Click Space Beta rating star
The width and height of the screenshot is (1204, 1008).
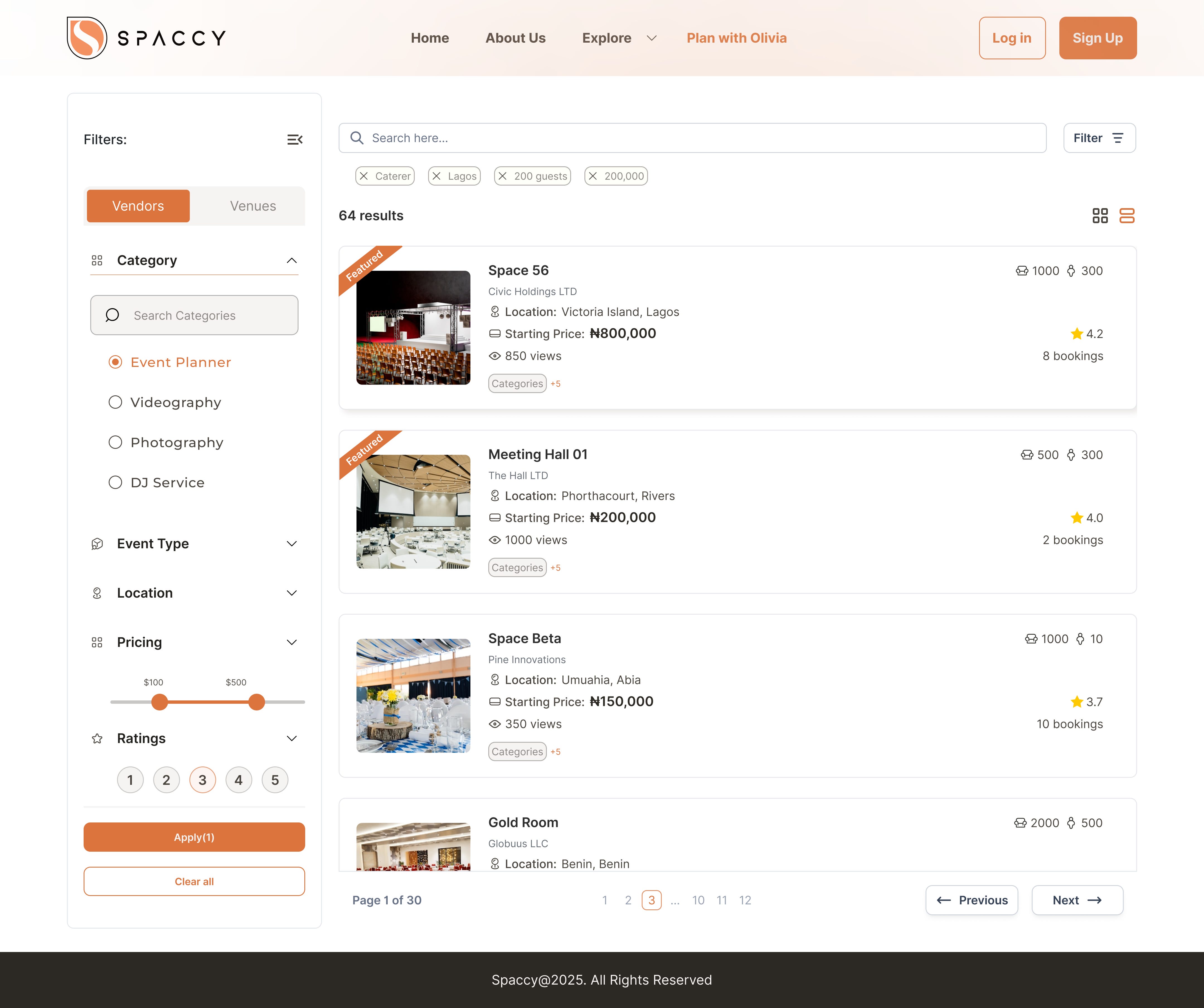click(x=1077, y=702)
